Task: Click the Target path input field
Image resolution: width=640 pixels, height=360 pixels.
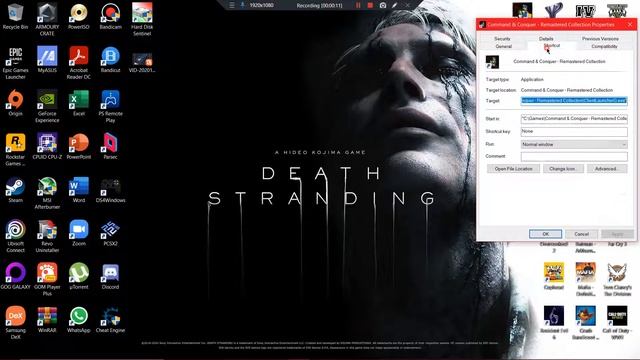Action: pos(574,100)
